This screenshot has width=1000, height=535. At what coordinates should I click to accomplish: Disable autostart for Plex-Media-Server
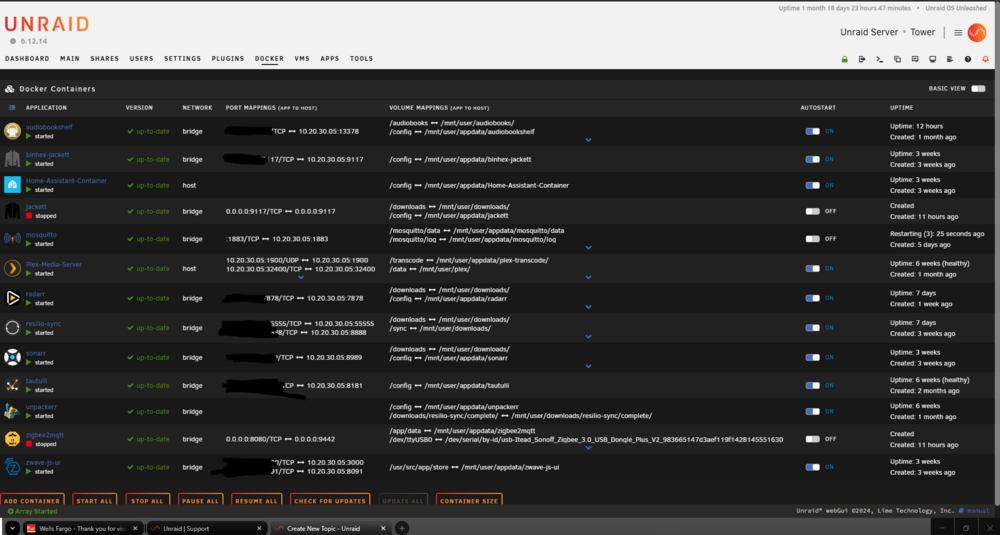pos(812,268)
